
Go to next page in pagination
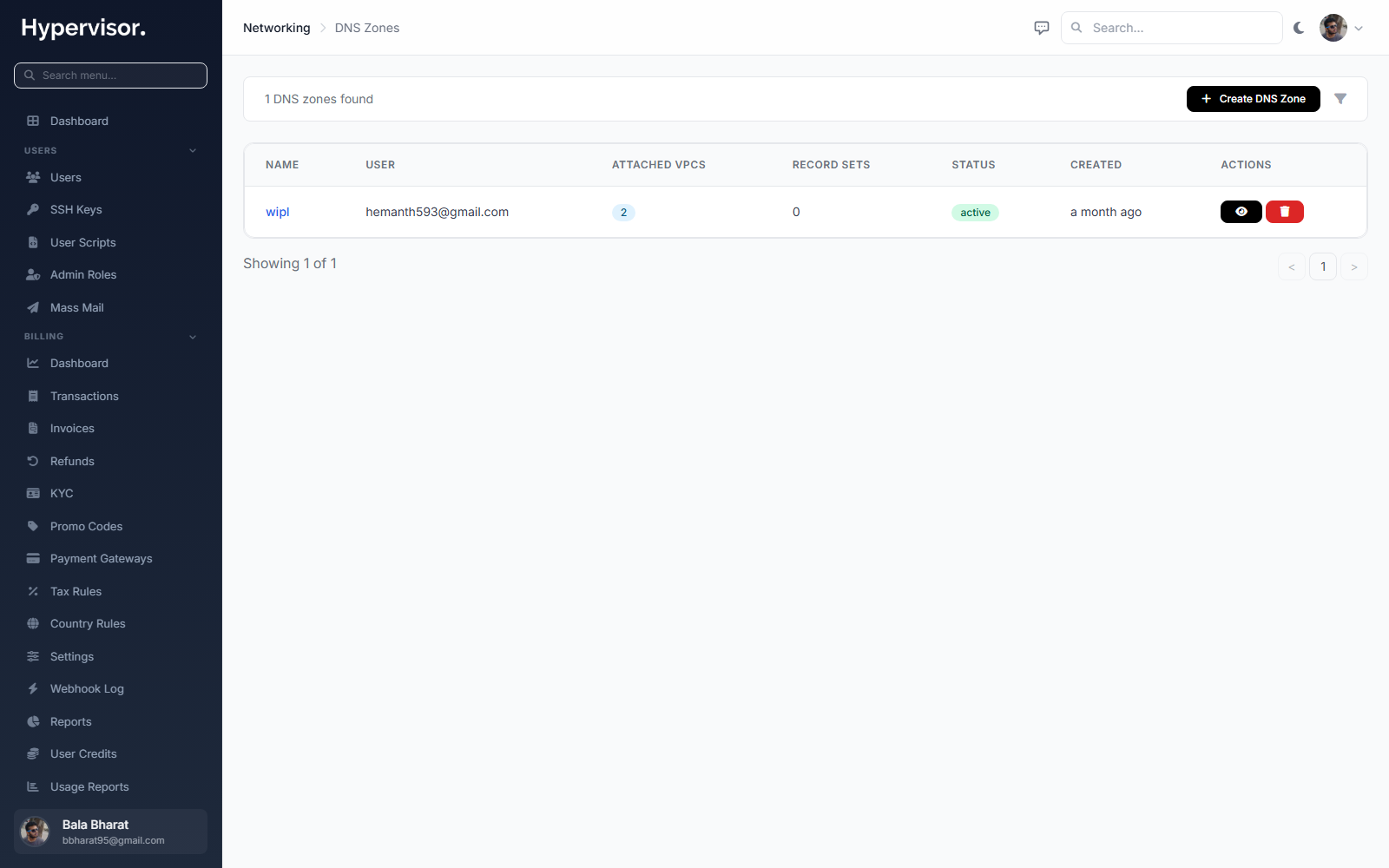tap(1353, 266)
